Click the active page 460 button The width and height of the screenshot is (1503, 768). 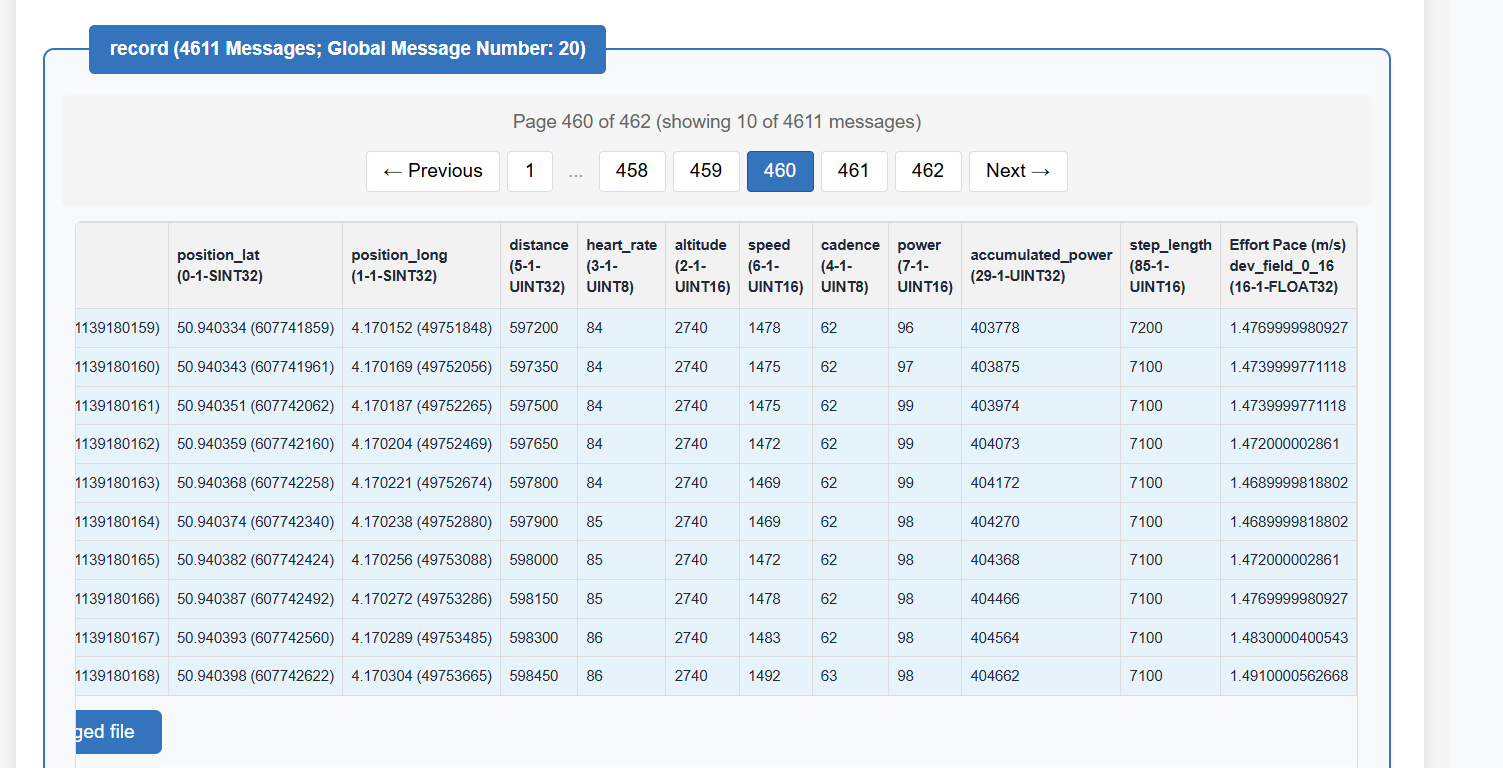(780, 171)
